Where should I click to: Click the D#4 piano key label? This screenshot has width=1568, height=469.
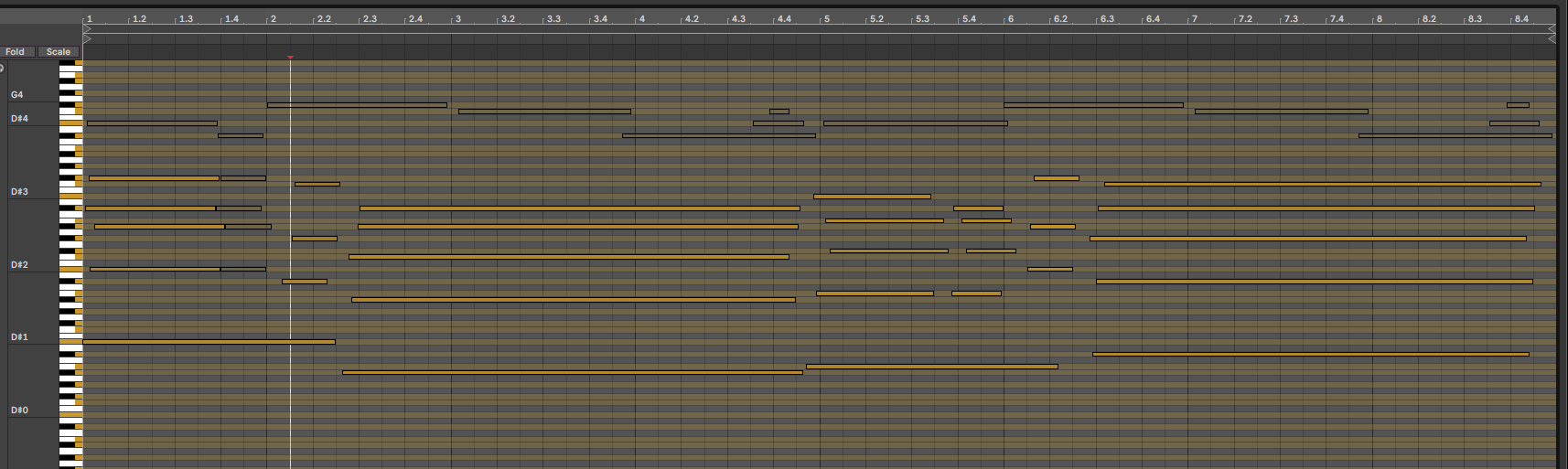(x=19, y=119)
